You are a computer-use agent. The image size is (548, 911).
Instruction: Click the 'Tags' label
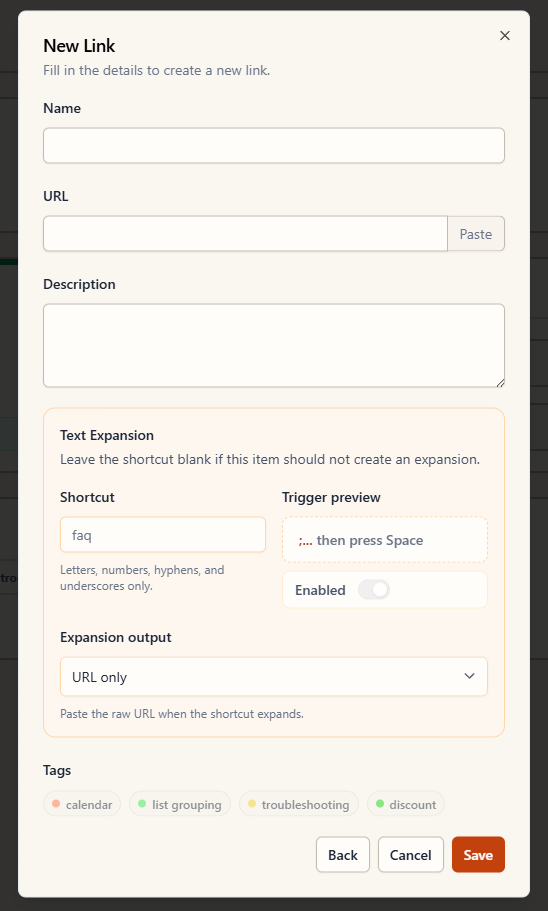pos(57,770)
